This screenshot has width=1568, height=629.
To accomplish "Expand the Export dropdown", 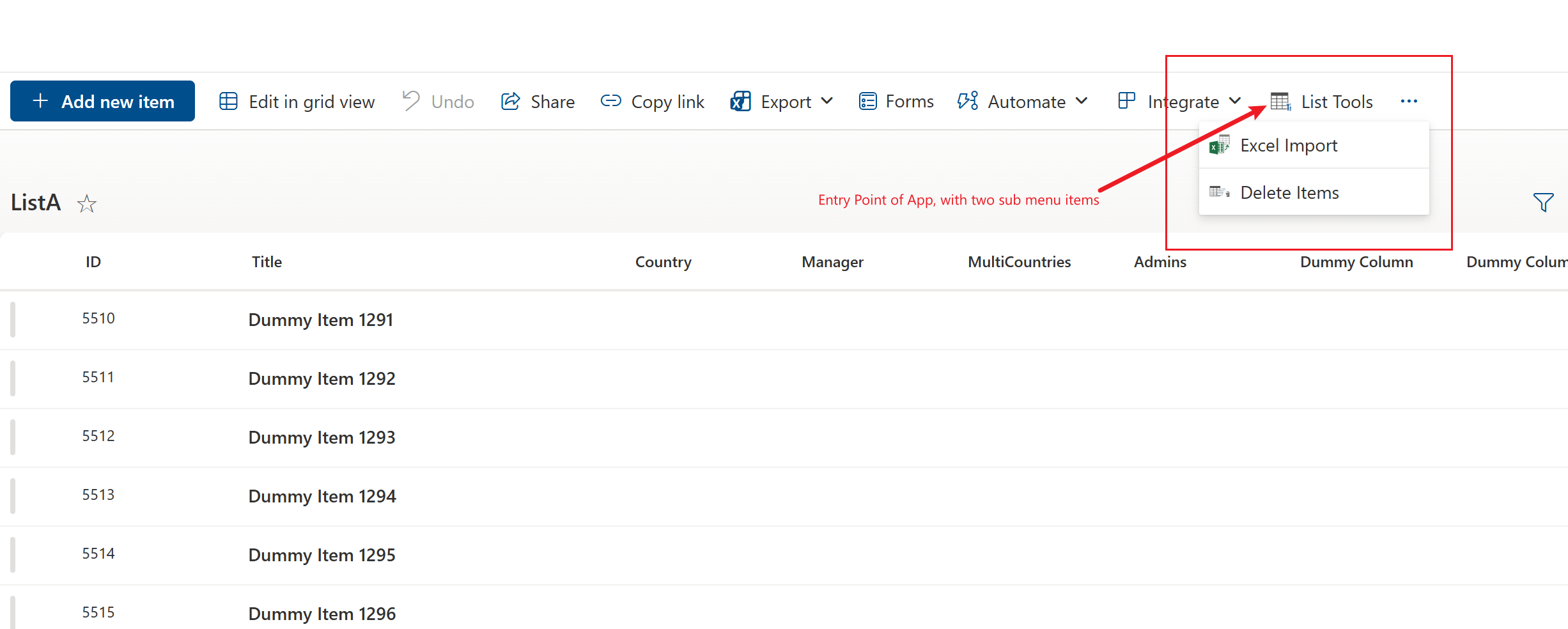I will 828,101.
